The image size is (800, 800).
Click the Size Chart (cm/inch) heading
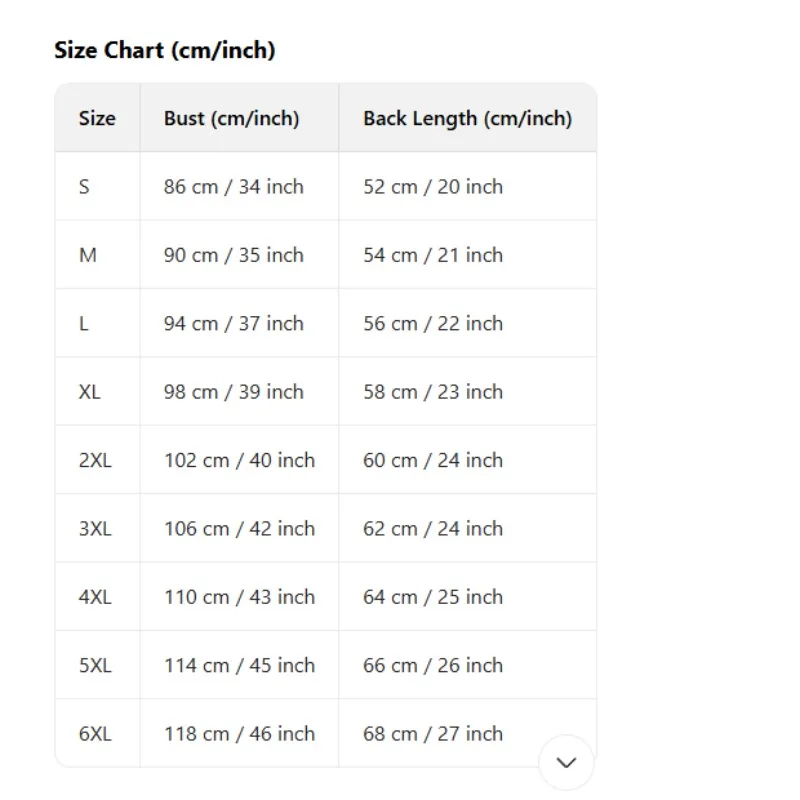(164, 50)
